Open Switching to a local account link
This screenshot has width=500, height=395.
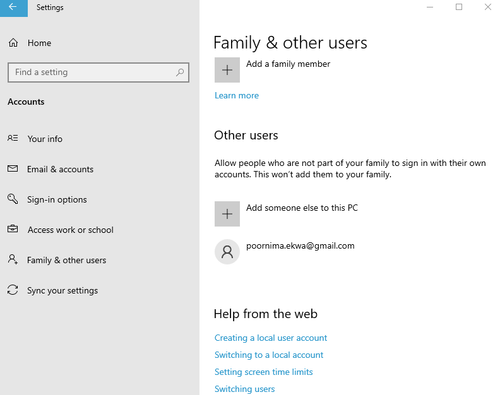pos(269,355)
